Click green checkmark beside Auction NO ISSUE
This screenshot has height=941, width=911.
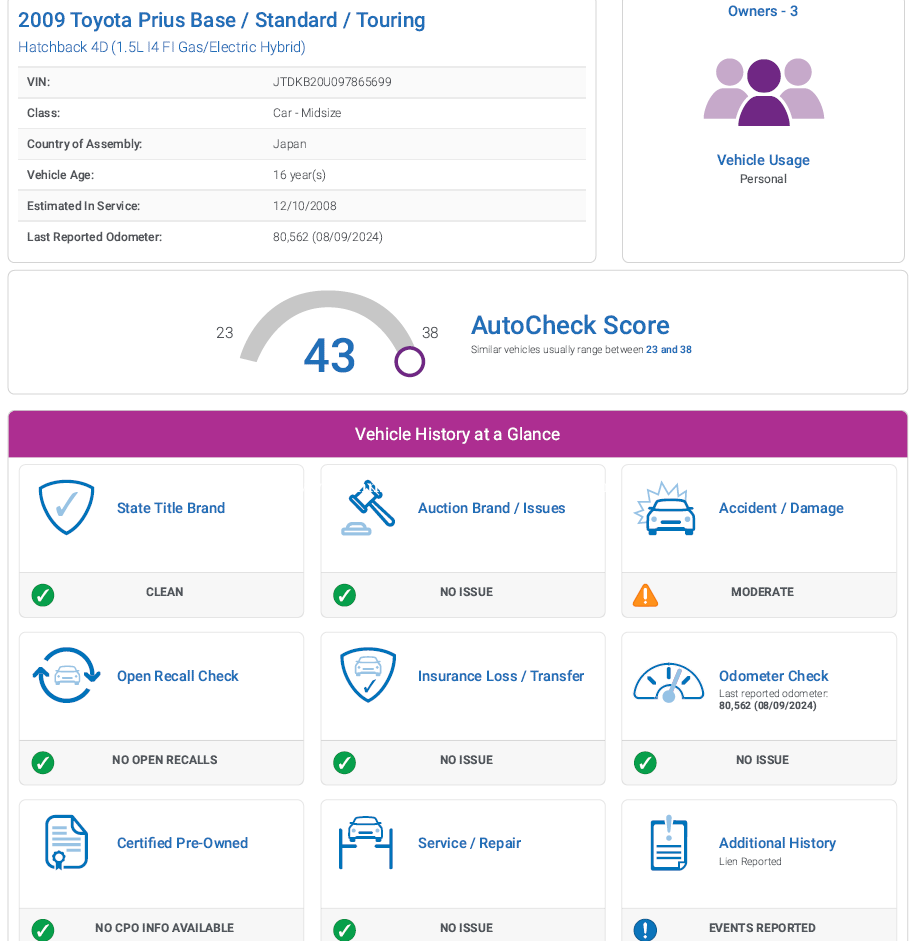click(x=344, y=595)
